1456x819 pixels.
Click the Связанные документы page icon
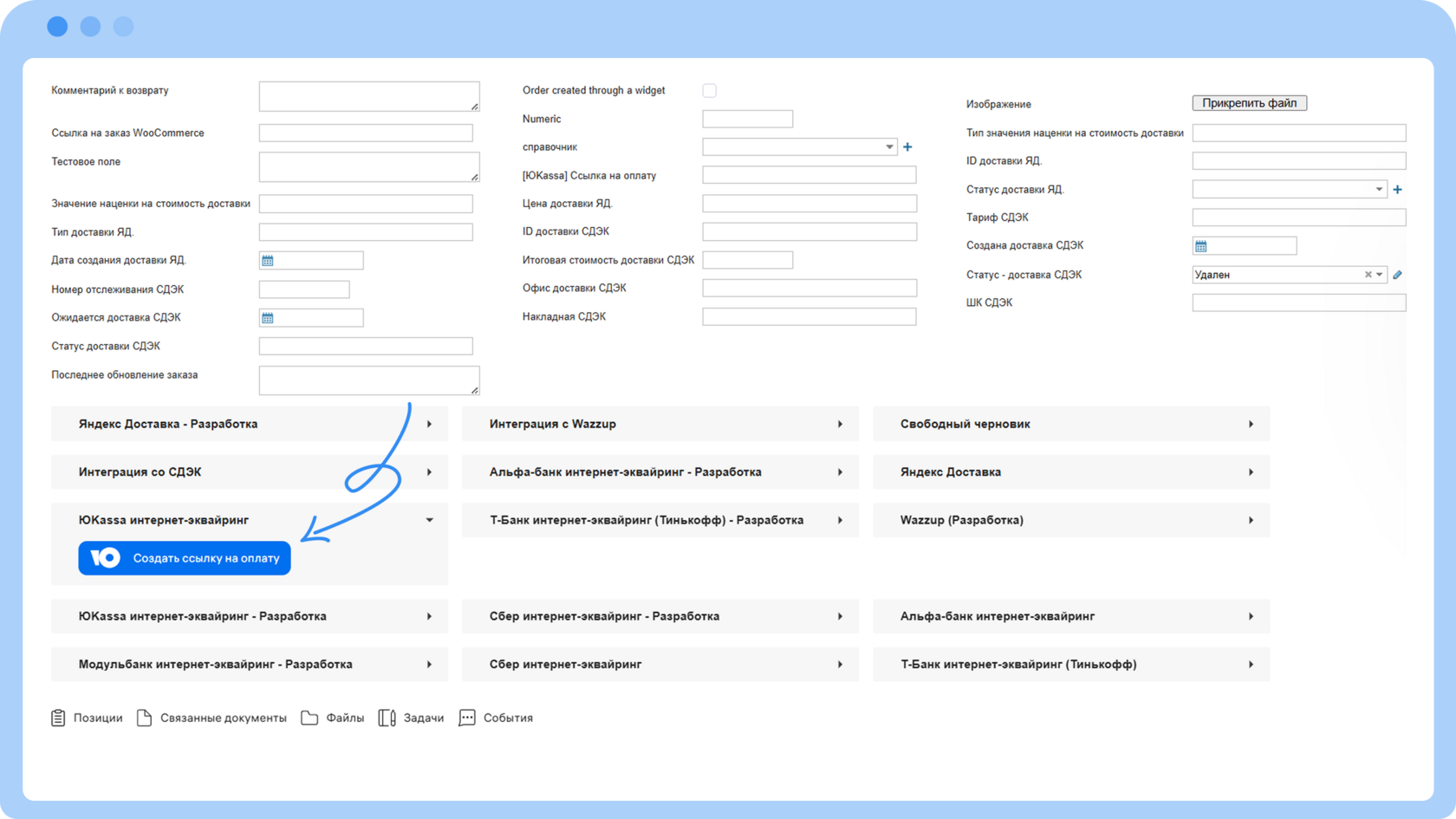pos(144,718)
